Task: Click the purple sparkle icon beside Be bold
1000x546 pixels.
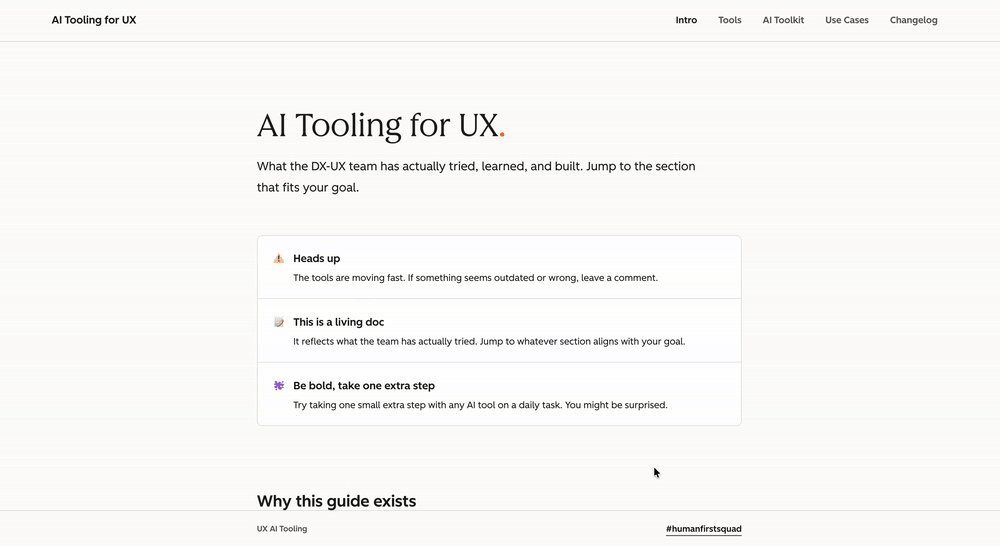Action: coord(279,385)
